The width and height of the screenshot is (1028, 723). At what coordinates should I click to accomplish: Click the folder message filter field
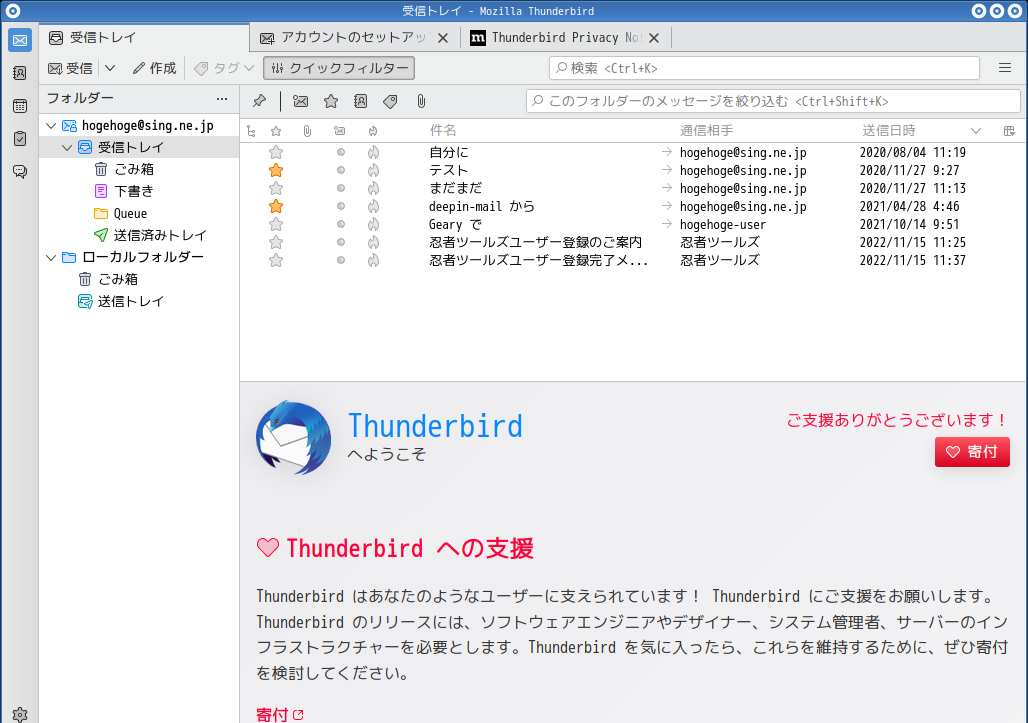coord(773,101)
